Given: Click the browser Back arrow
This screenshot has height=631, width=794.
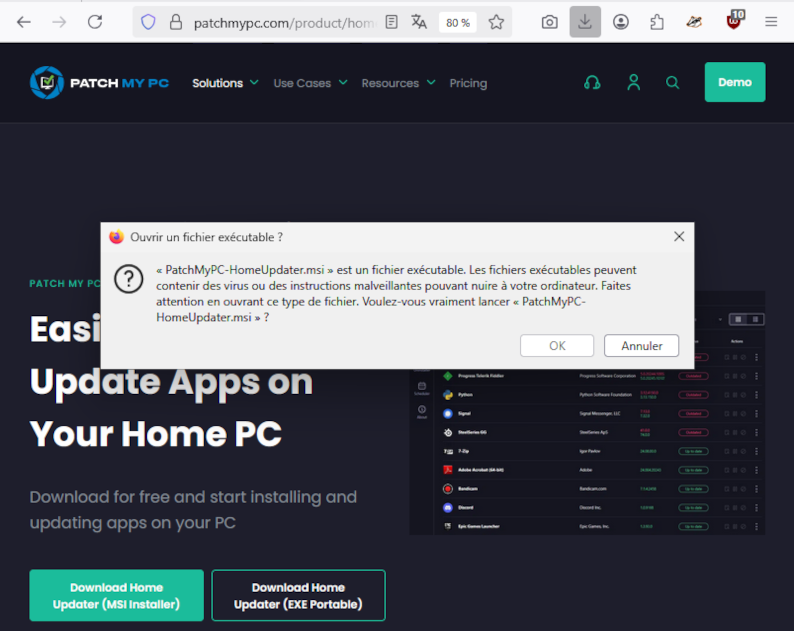Looking at the screenshot, I should click(x=24, y=22).
